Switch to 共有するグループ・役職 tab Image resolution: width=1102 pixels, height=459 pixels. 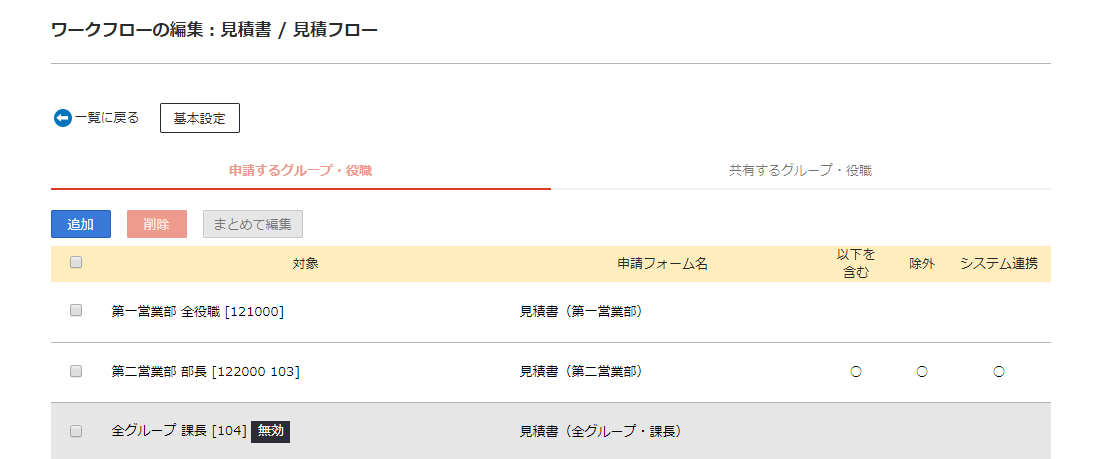(x=800, y=170)
